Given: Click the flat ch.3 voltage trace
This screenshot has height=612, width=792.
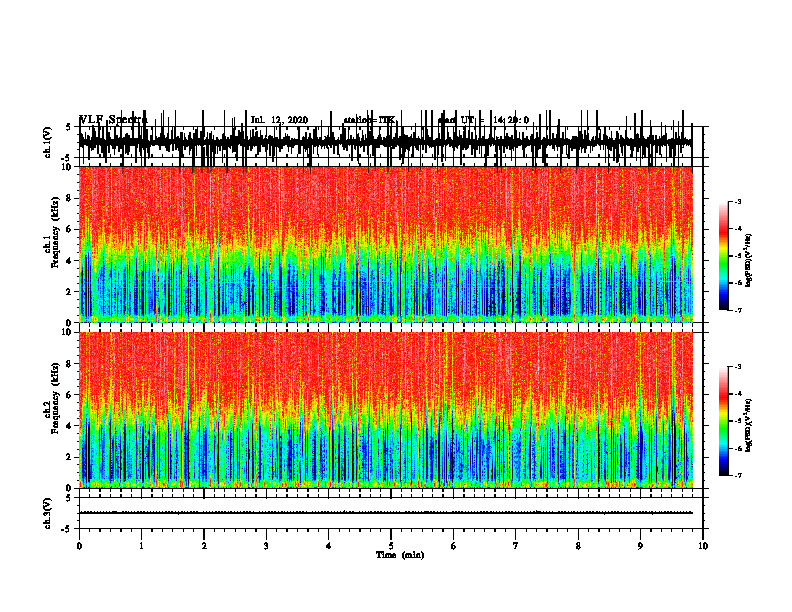Looking at the screenshot, I should point(385,513).
